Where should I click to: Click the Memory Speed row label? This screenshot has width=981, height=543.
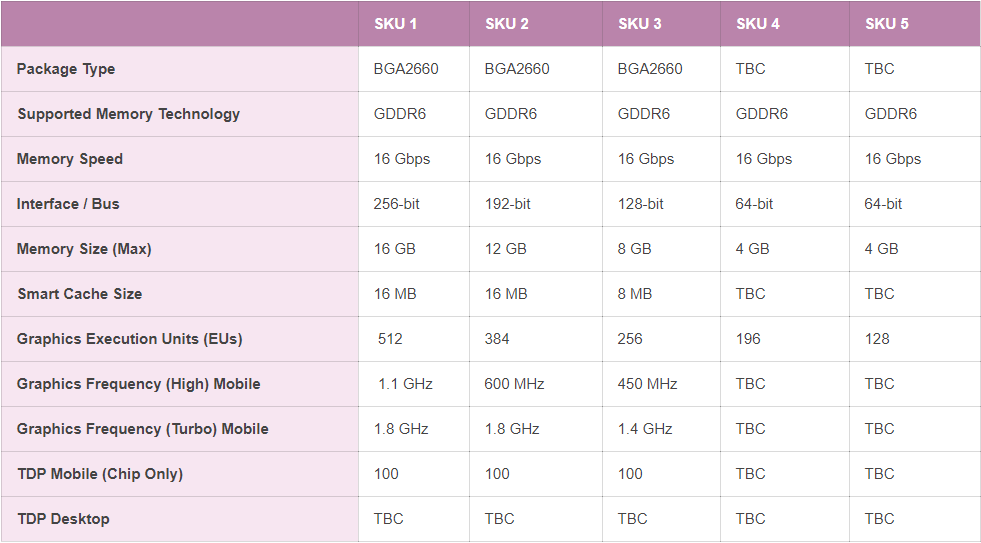click(x=70, y=159)
